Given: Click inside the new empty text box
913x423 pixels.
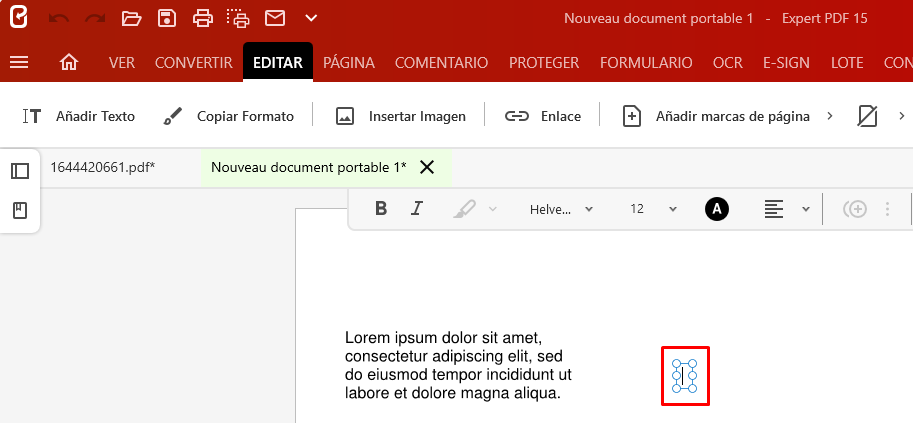Looking at the screenshot, I should pos(684,376).
